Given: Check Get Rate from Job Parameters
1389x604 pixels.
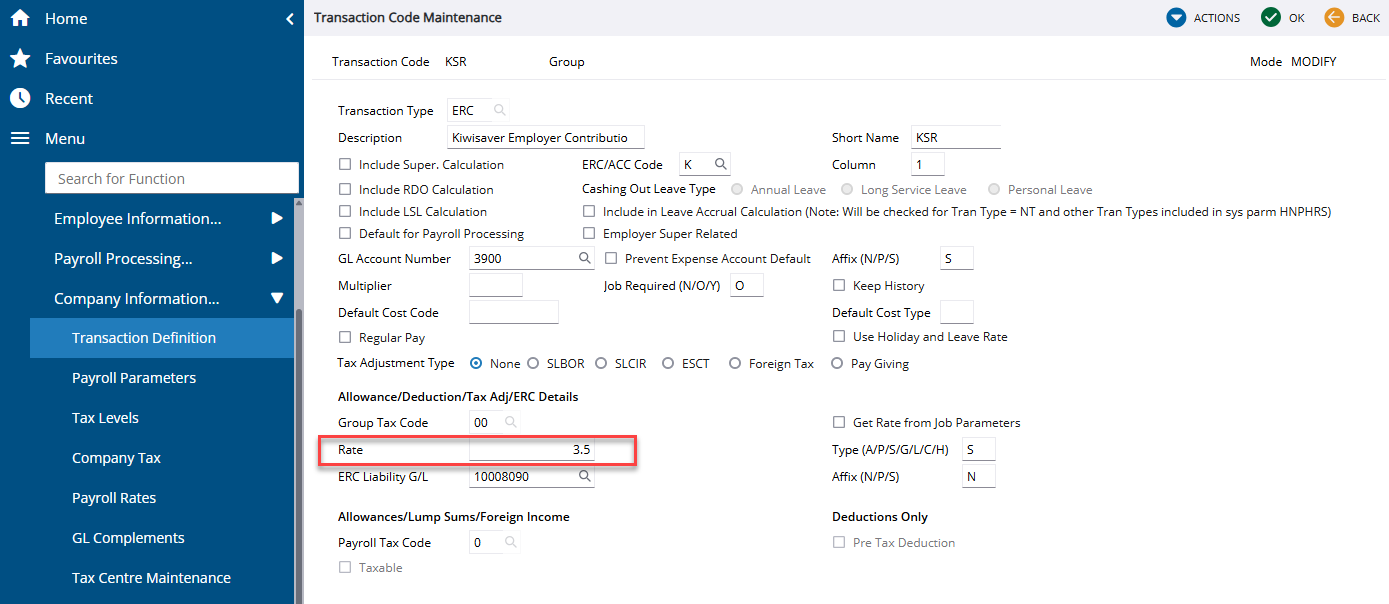Looking at the screenshot, I should coord(839,422).
